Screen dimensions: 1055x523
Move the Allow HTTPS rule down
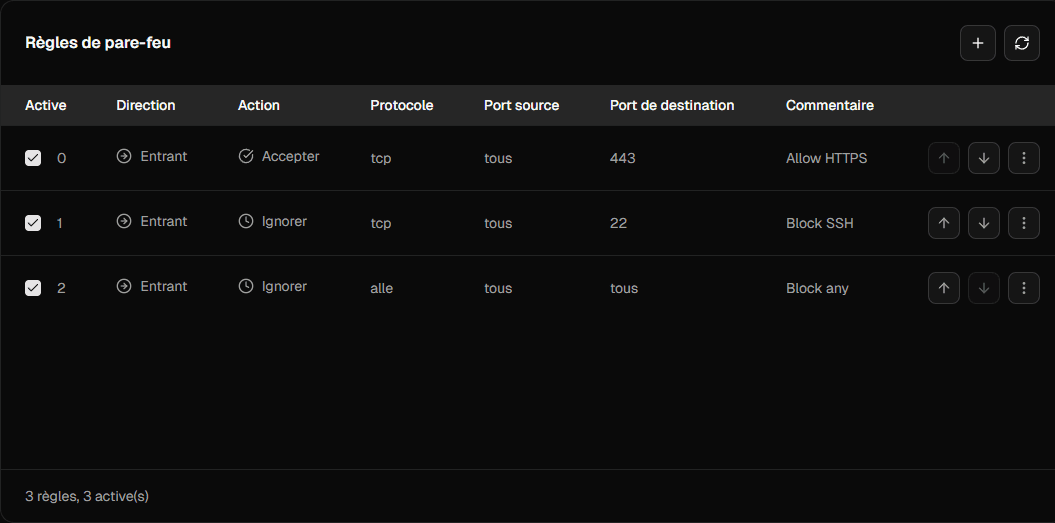point(983,158)
